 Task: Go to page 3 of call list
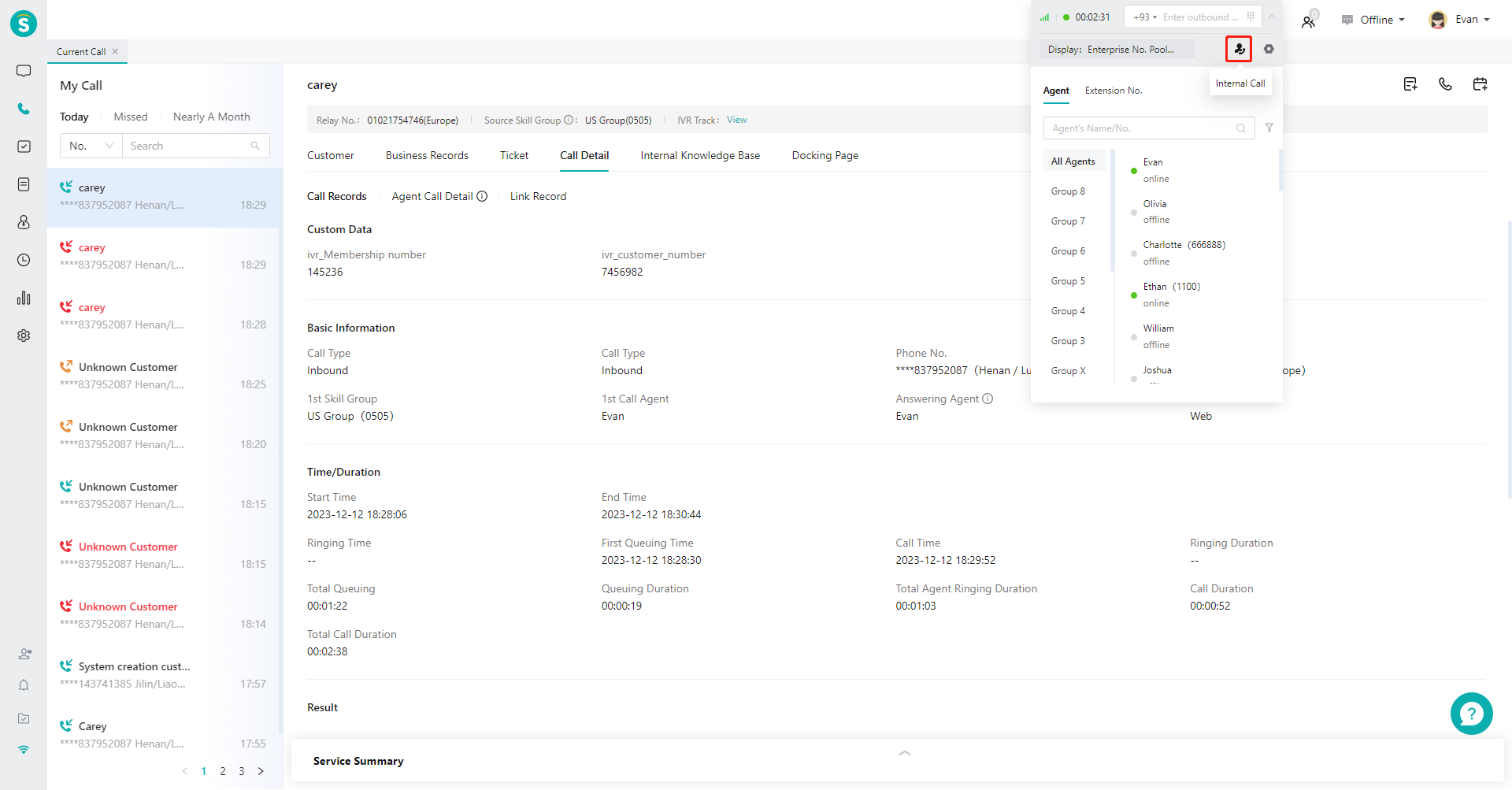[242, 771]
